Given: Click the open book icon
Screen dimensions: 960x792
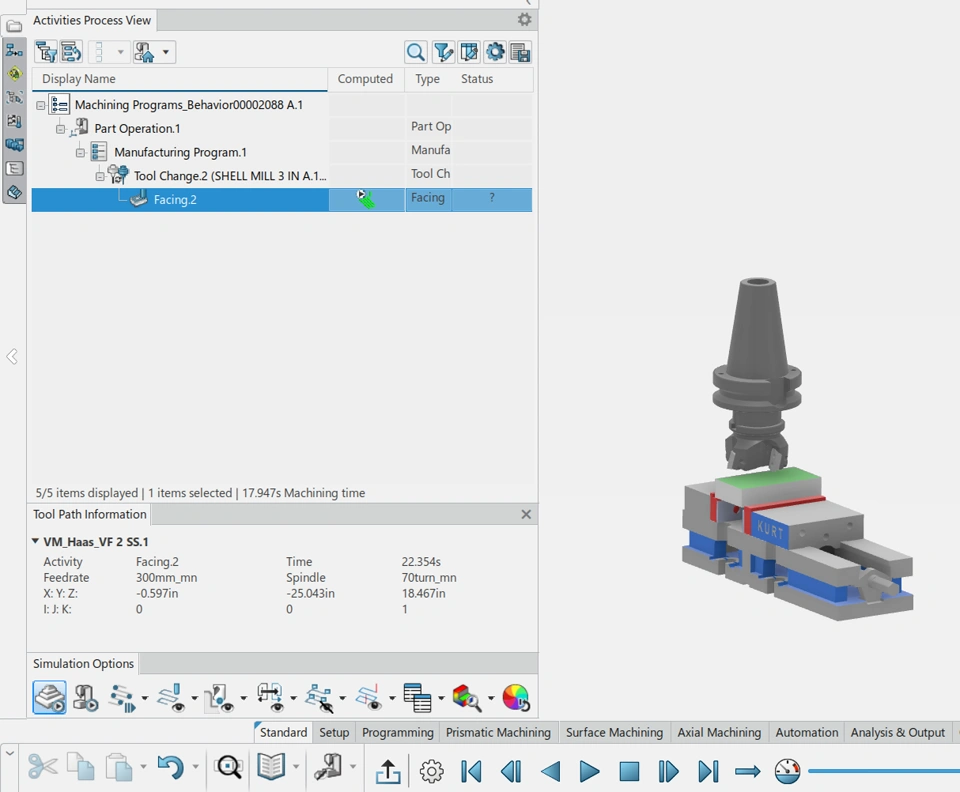Looking at the screenshot, I should pos(271,766).
